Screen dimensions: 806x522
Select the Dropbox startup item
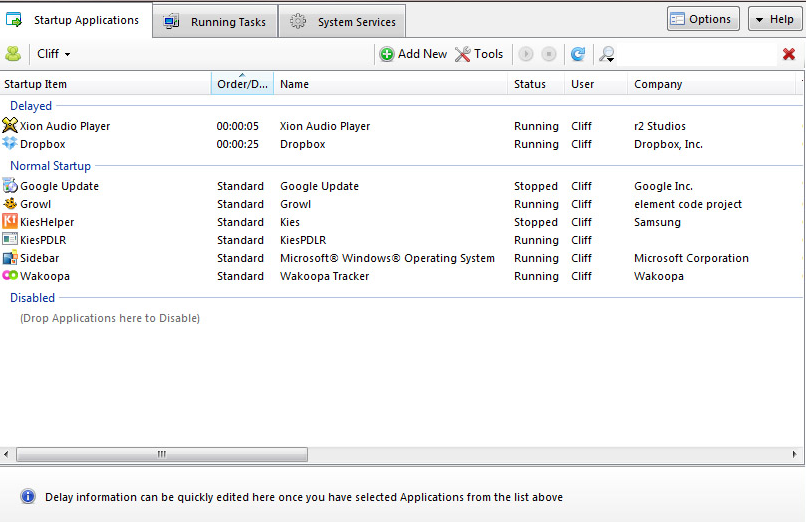tap(43, 144)
